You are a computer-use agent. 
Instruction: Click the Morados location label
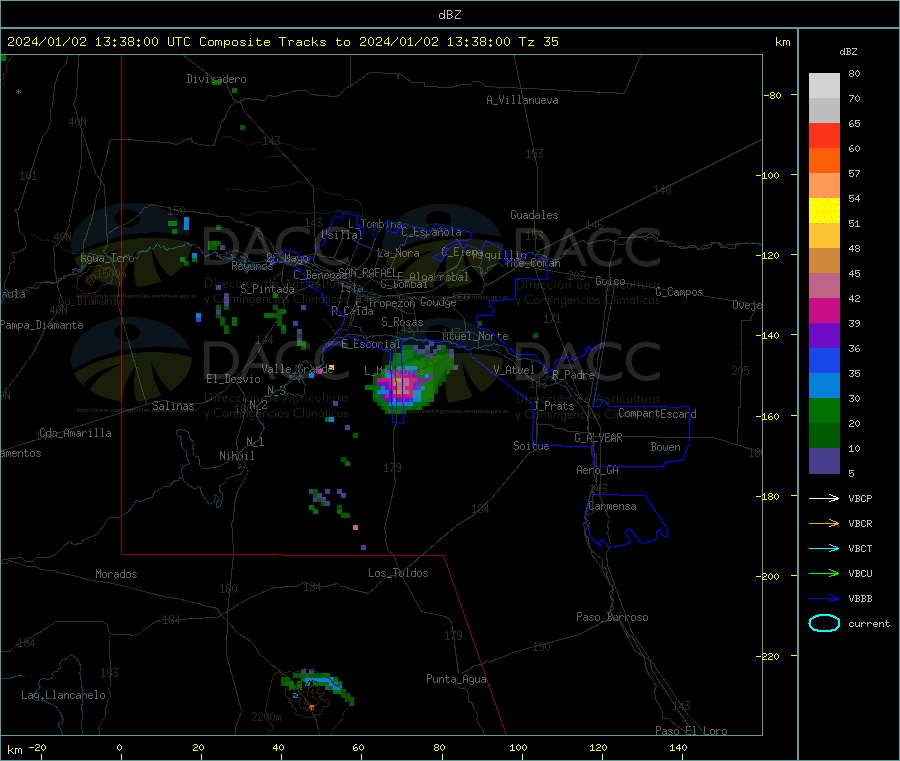116,574
